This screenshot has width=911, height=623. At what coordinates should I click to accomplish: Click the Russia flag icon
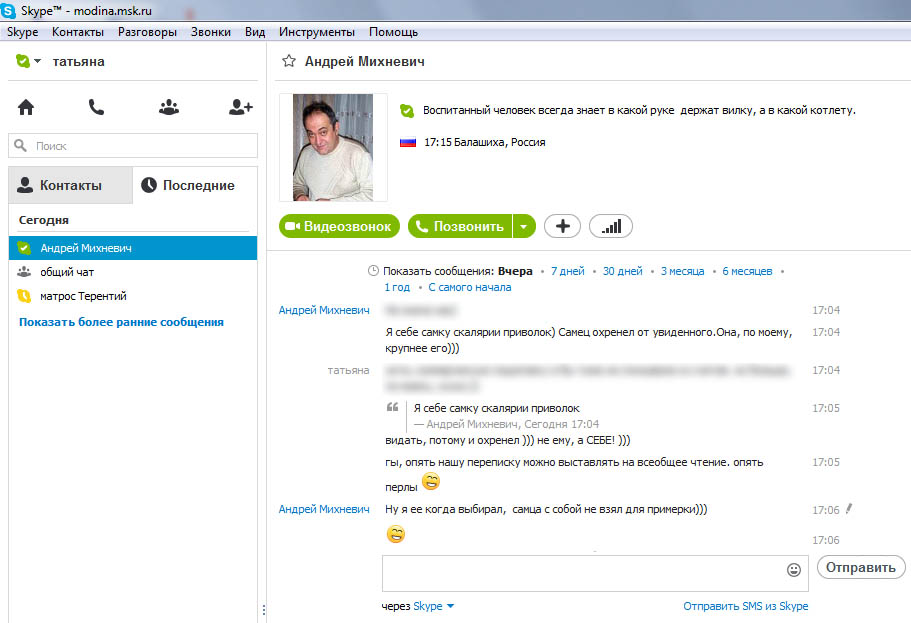tap(408, 142)
